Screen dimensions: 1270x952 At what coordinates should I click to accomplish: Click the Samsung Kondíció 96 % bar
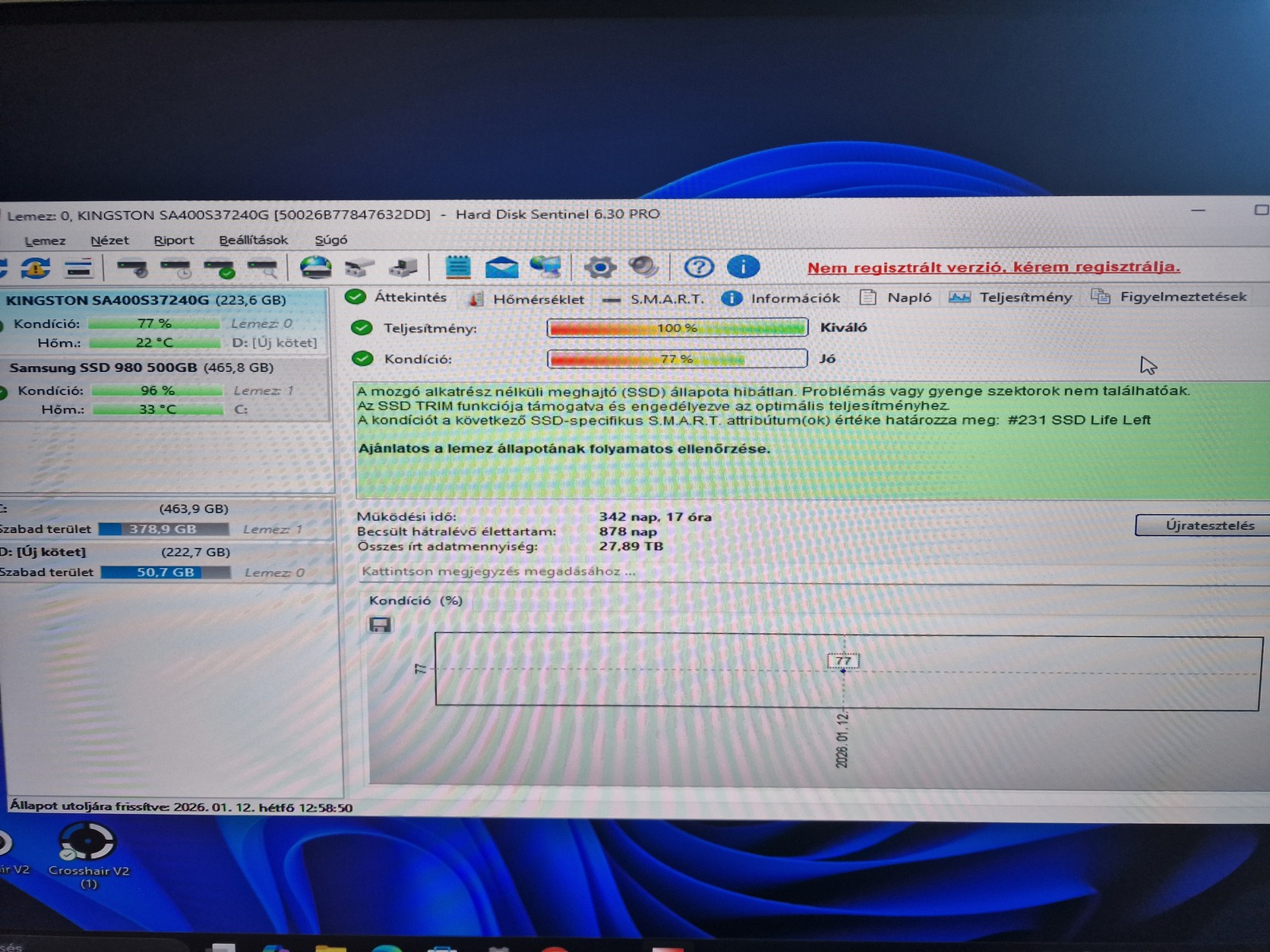click(157, 390)
